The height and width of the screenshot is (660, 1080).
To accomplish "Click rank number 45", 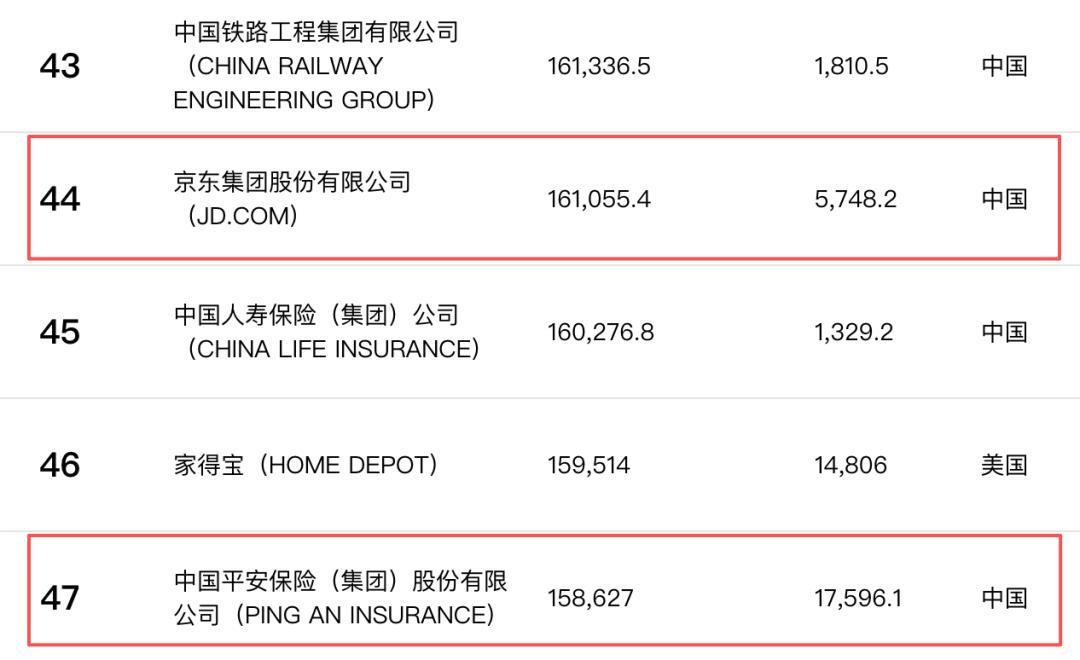I will point(59,332).
